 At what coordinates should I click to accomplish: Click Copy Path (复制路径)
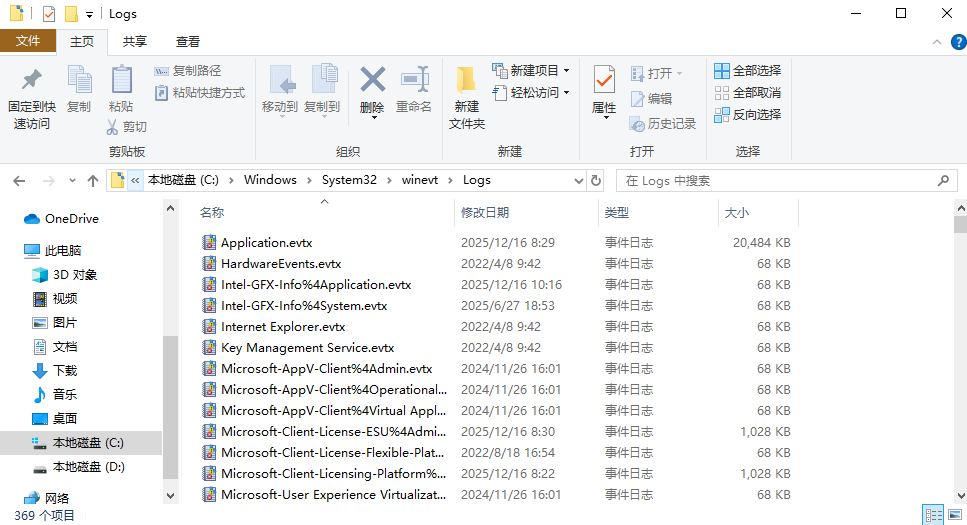[188, 71]
